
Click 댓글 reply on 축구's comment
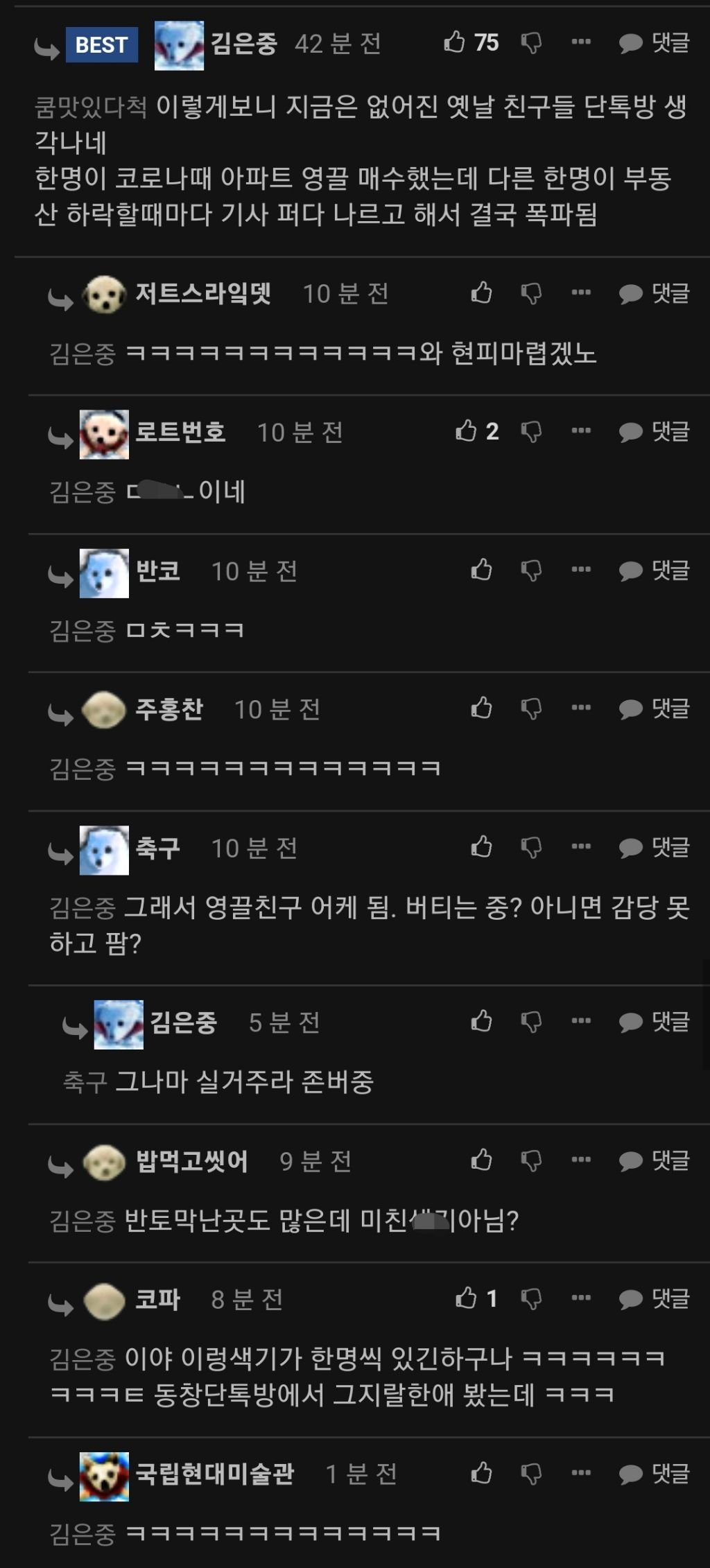[x=654, y=847]
